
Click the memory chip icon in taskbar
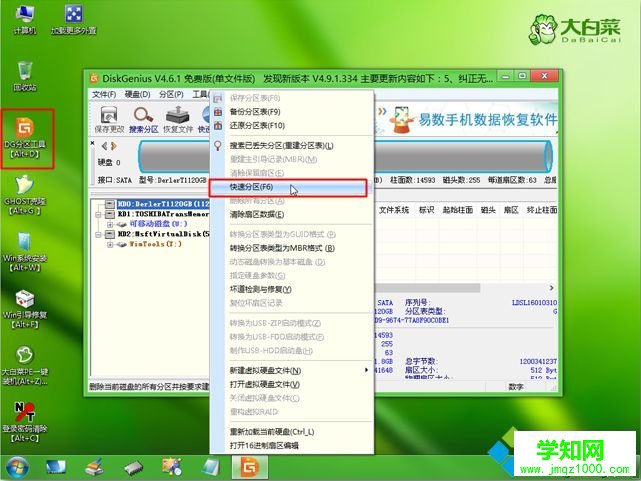(x=133, y=468)
